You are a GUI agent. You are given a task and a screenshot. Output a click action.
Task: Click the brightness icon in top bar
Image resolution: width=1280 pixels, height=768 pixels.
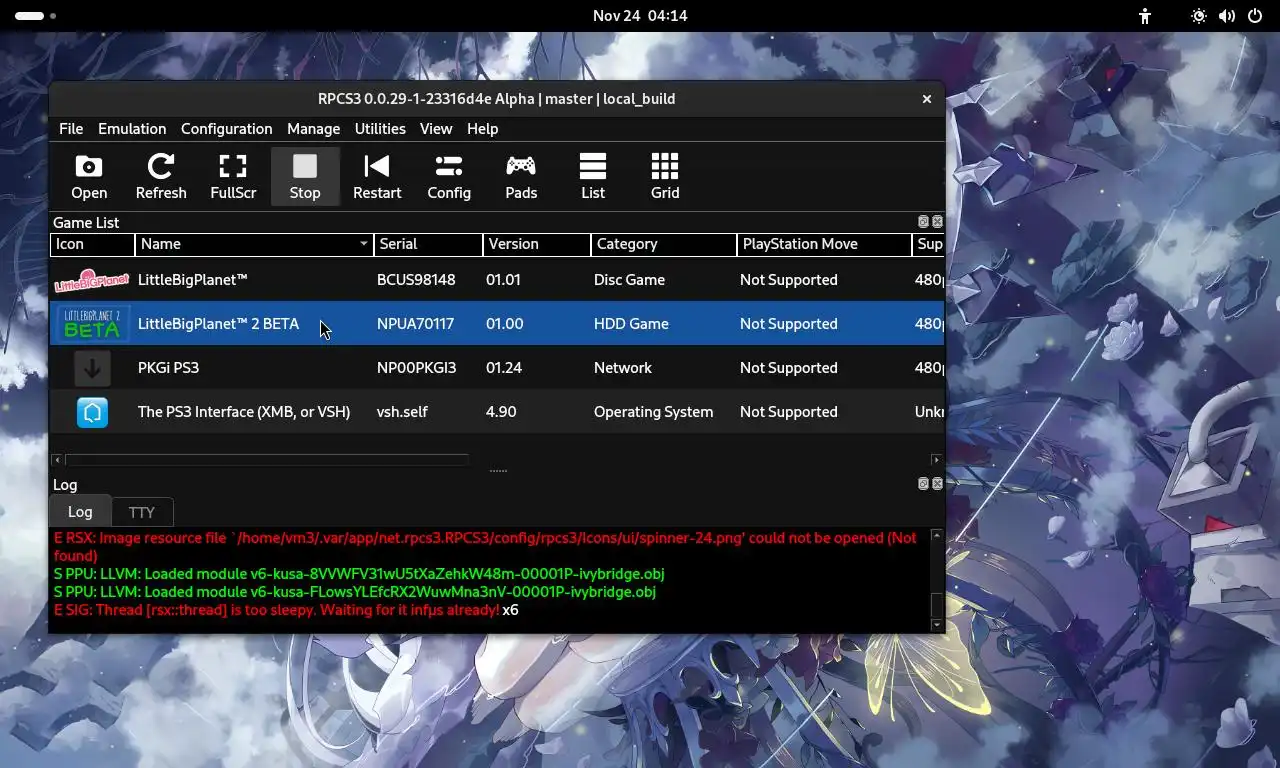coord(1199,16)
